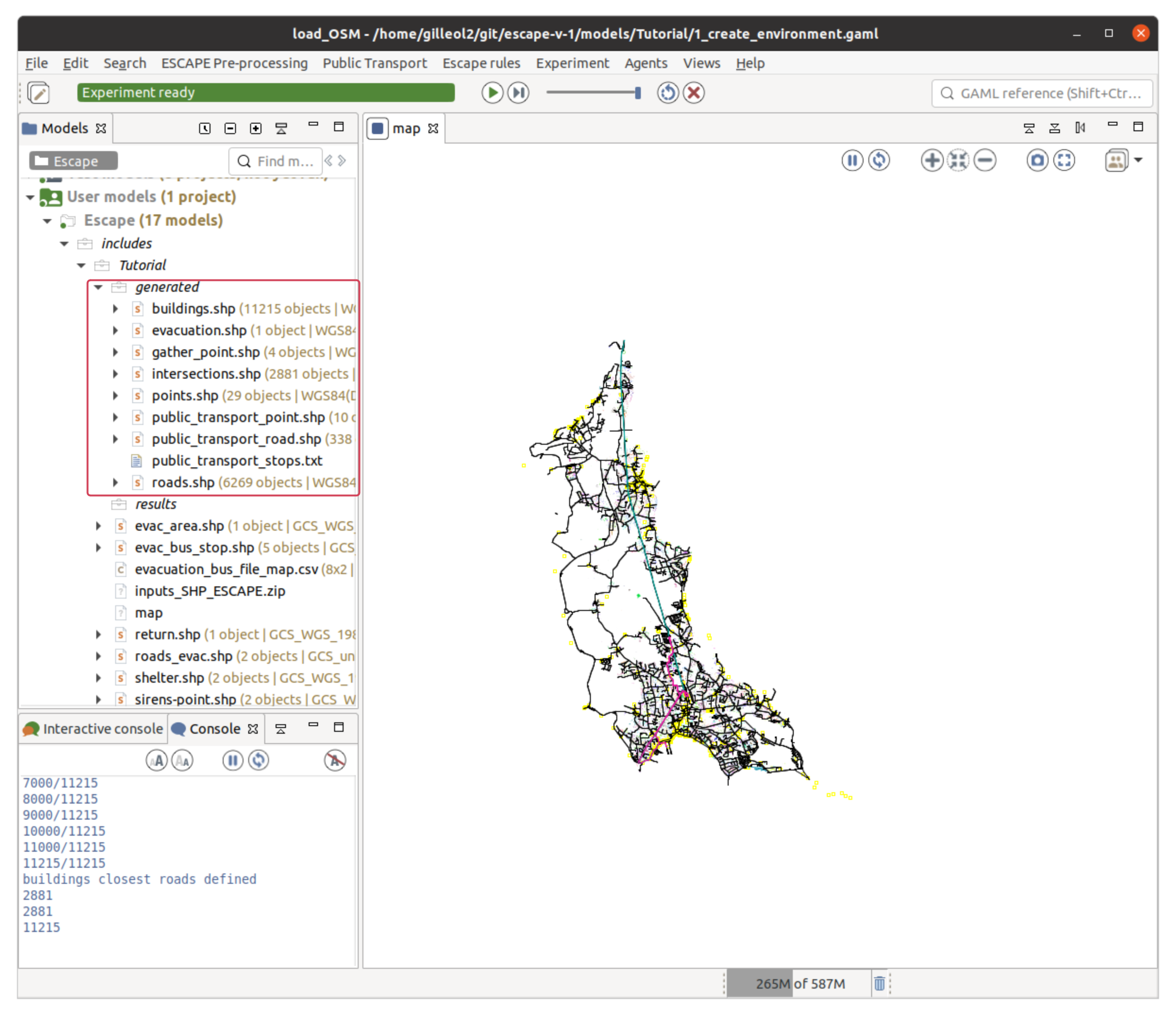Click the GAML reference search field
The height and width of the screenshot is (1016, 1176).
point(1042,93)
